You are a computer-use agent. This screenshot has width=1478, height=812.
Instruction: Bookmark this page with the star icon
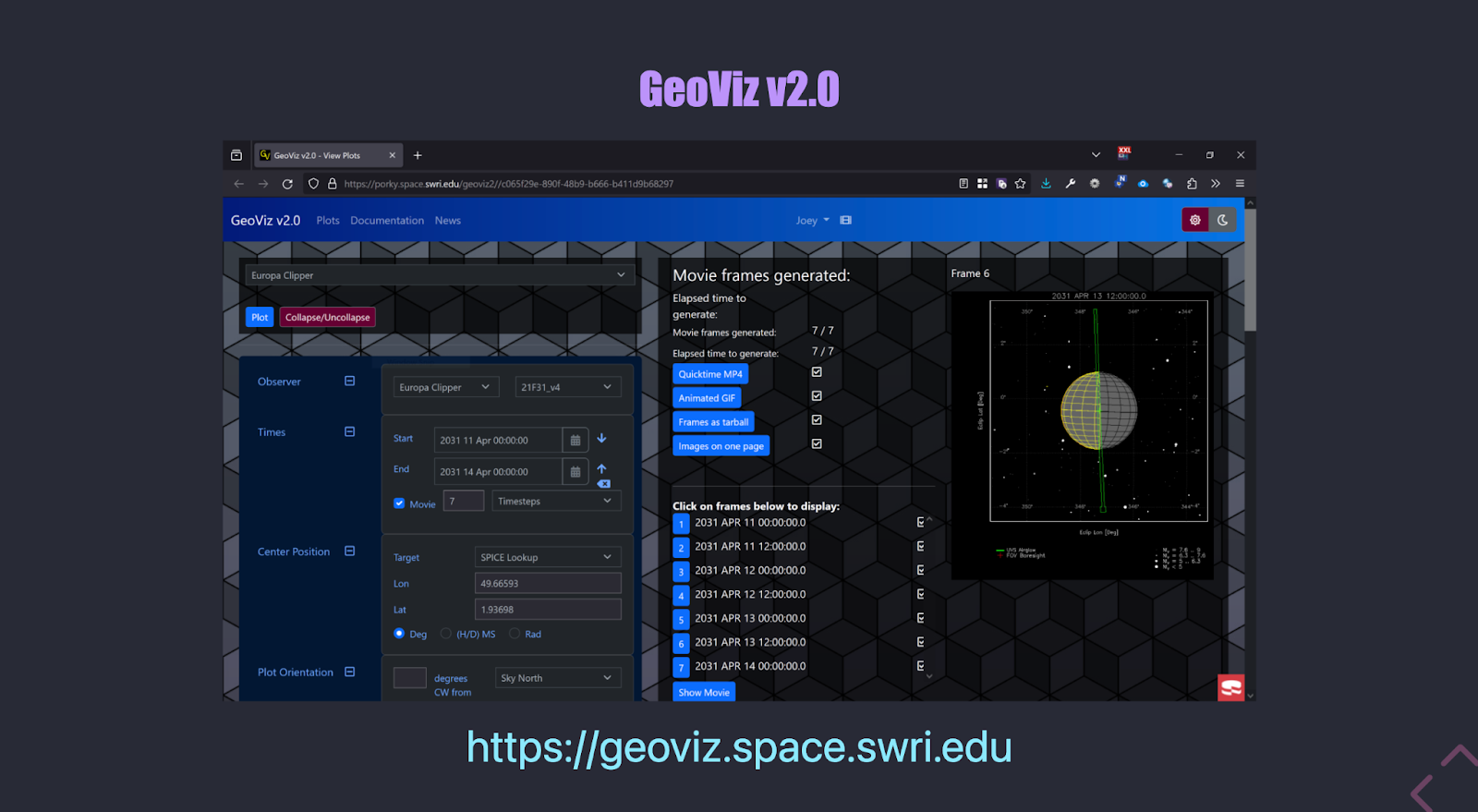coord(1020,184)
